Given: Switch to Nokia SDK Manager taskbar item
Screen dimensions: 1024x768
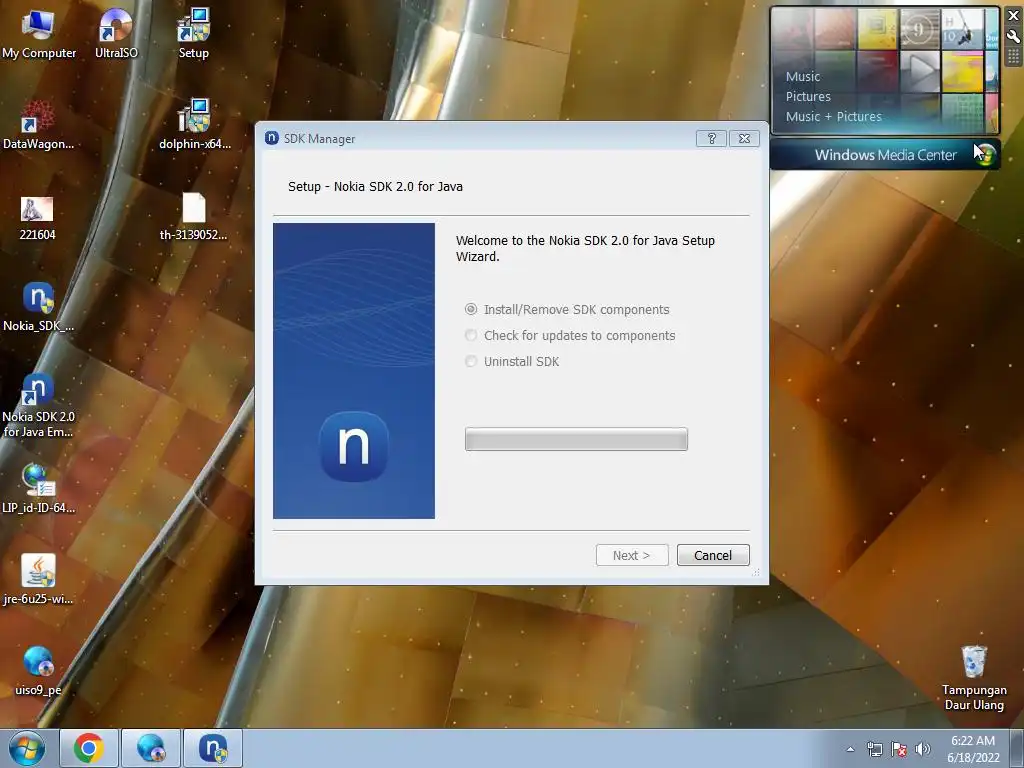Looking at the screenshot, I should tap(213, 748).
